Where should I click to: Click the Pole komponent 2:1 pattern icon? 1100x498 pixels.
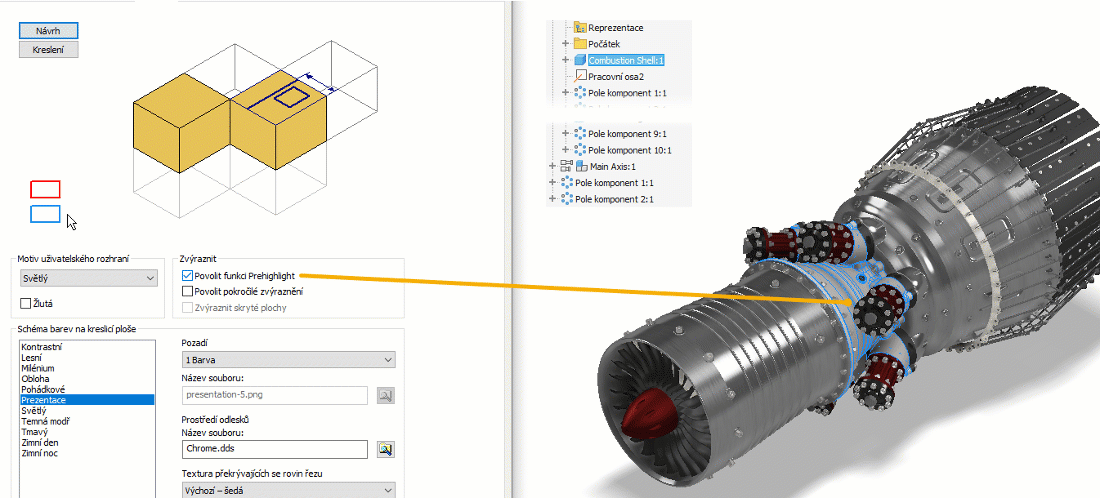point(567,199)
